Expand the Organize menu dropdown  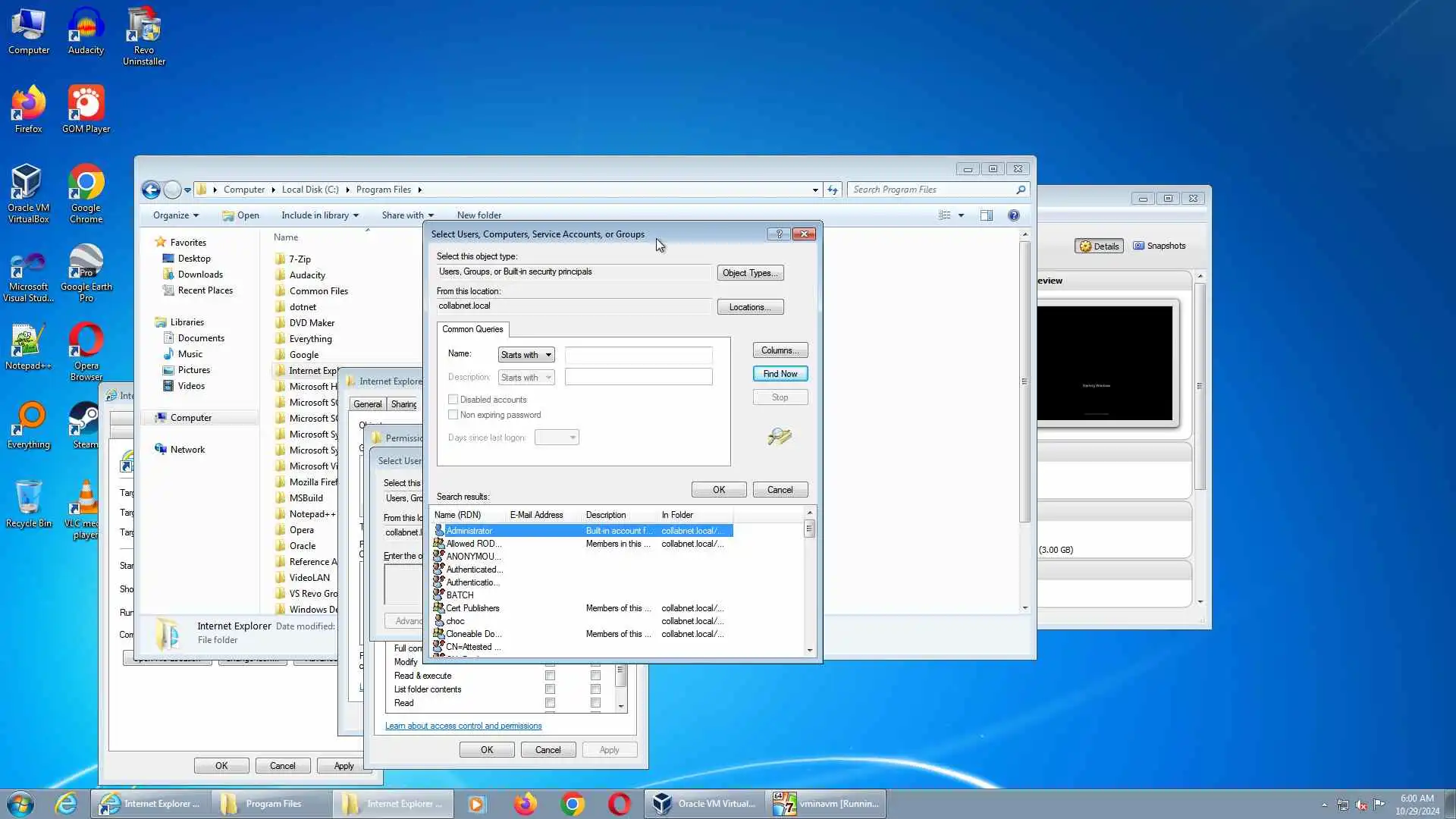point(175,215)
